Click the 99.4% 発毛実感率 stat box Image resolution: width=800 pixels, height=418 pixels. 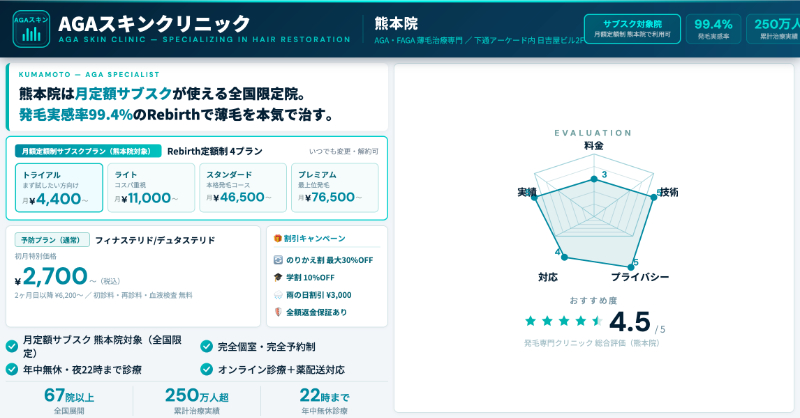713,28
